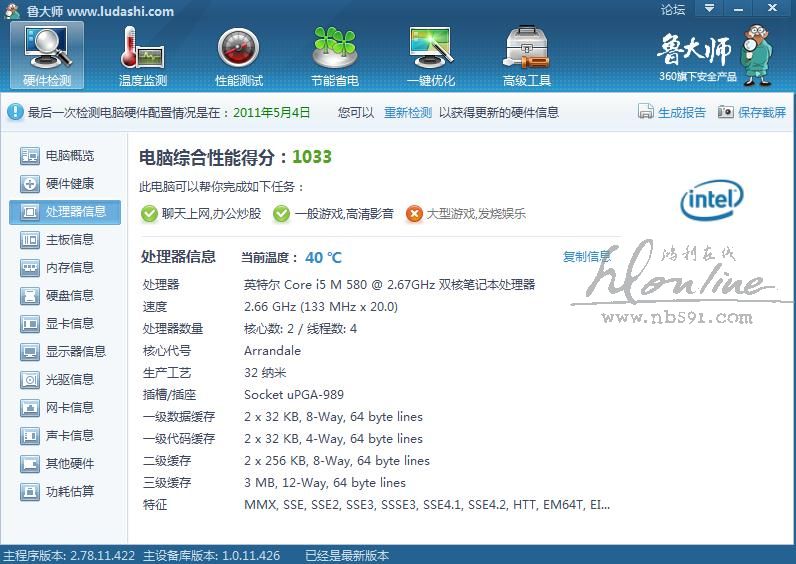Click the 3 MB, 12-Way L3 cache value
This screenshot has width=796, height=564.
(x=325, y=482)
